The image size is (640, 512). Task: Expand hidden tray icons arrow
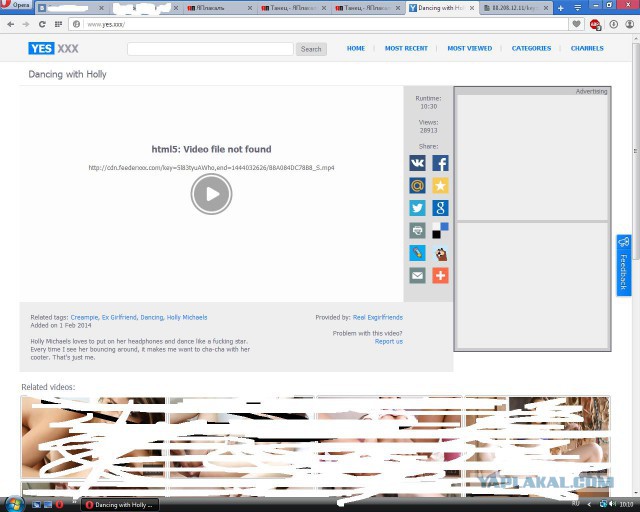click(589, 504)
